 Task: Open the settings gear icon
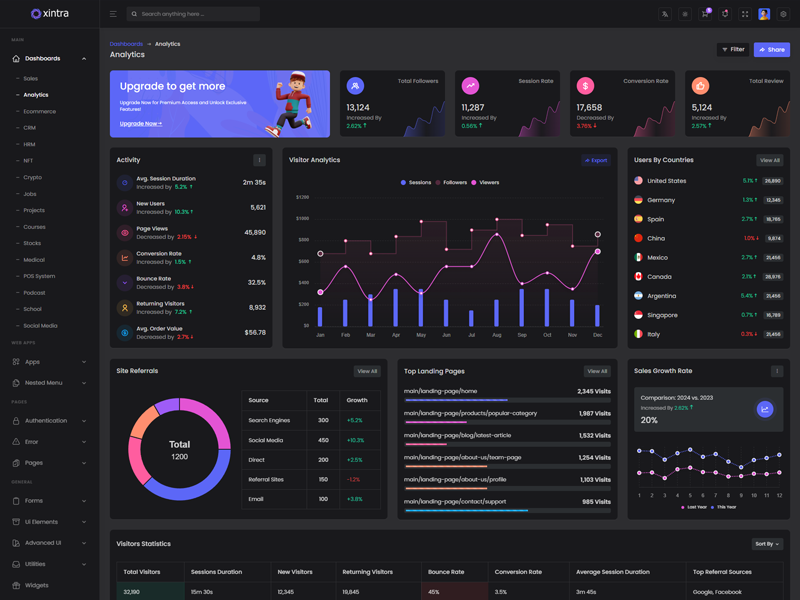[784, 14]
